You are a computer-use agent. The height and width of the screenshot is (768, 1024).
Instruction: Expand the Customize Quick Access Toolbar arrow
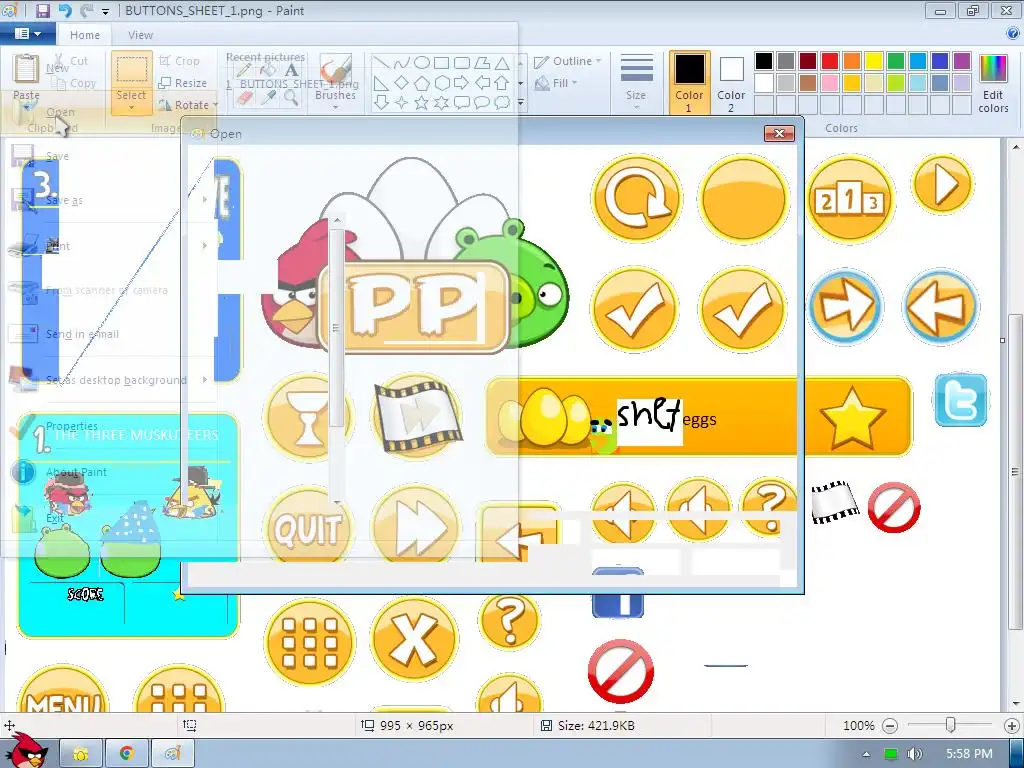(106, 11)
